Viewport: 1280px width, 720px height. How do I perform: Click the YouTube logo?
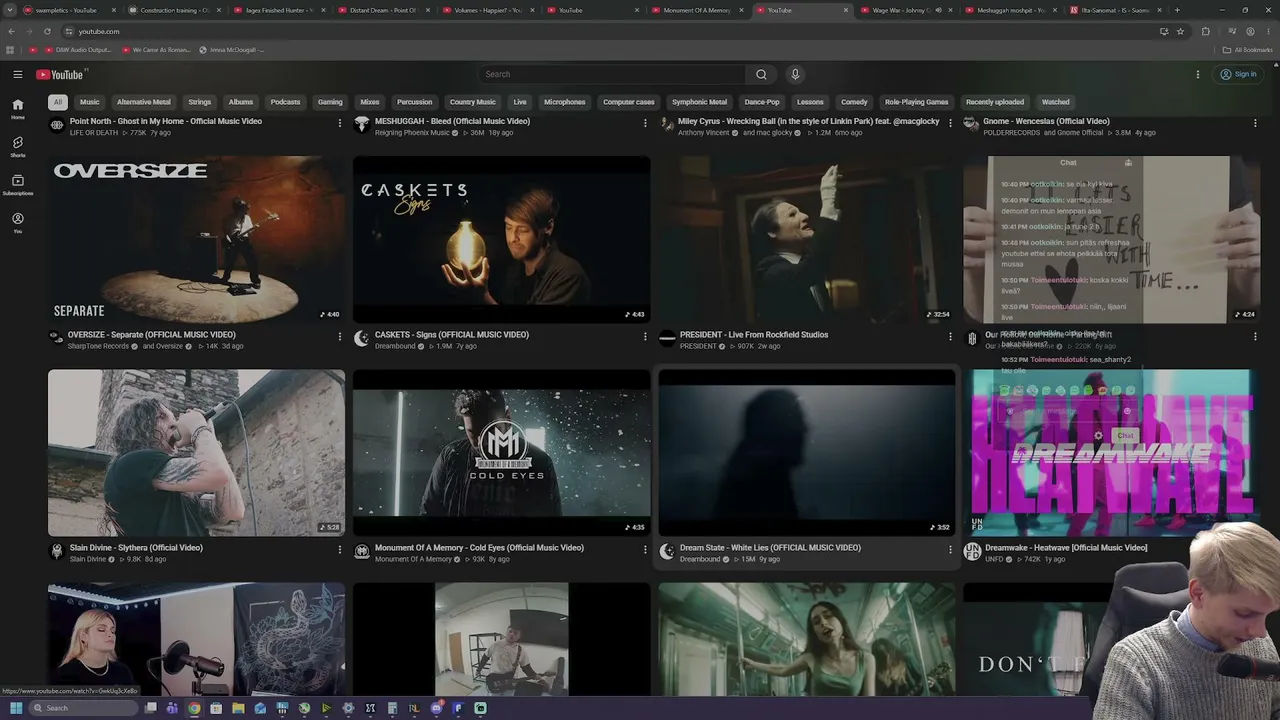tap(60, 74)
